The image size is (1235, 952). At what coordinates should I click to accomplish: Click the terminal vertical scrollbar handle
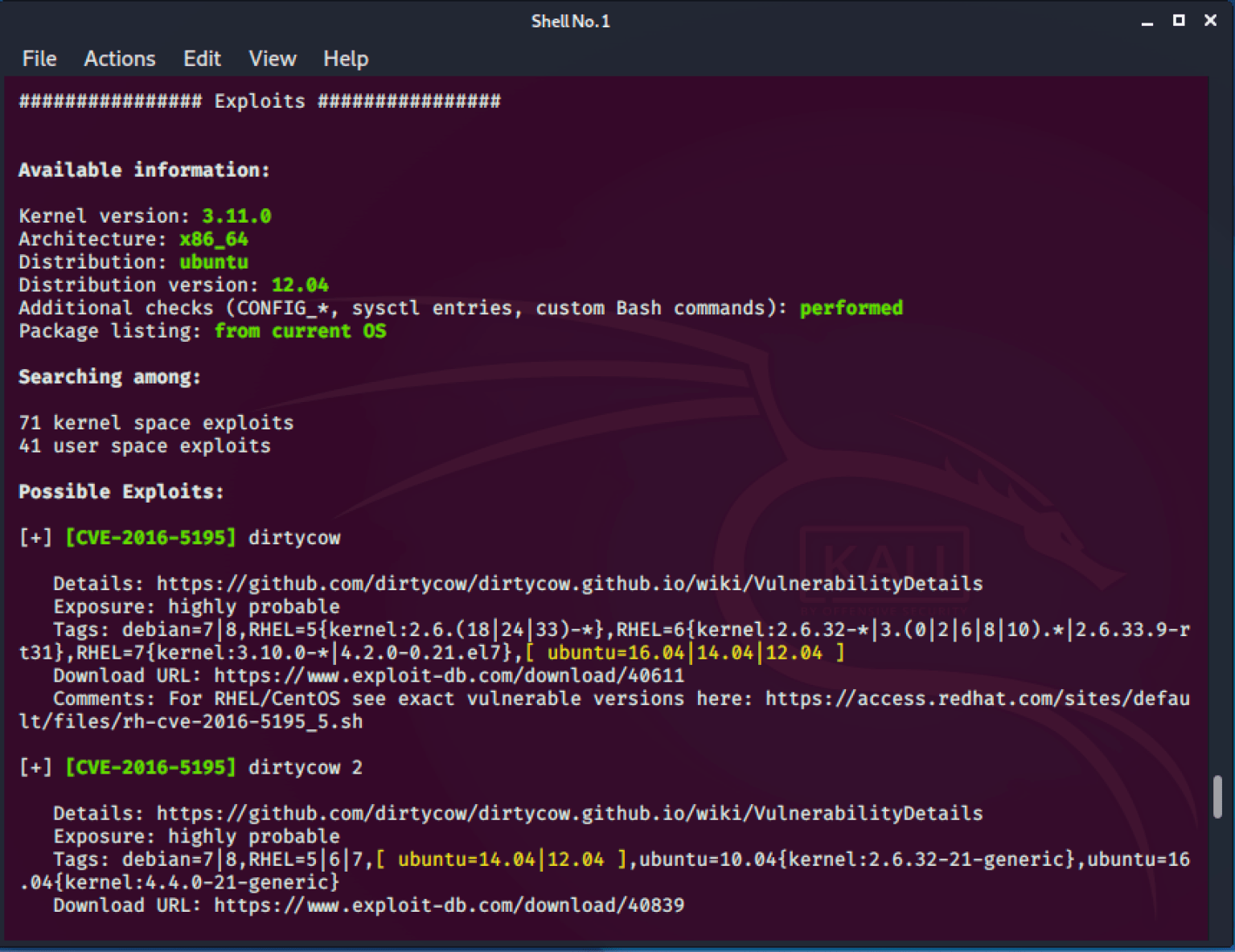point(1217,796)
